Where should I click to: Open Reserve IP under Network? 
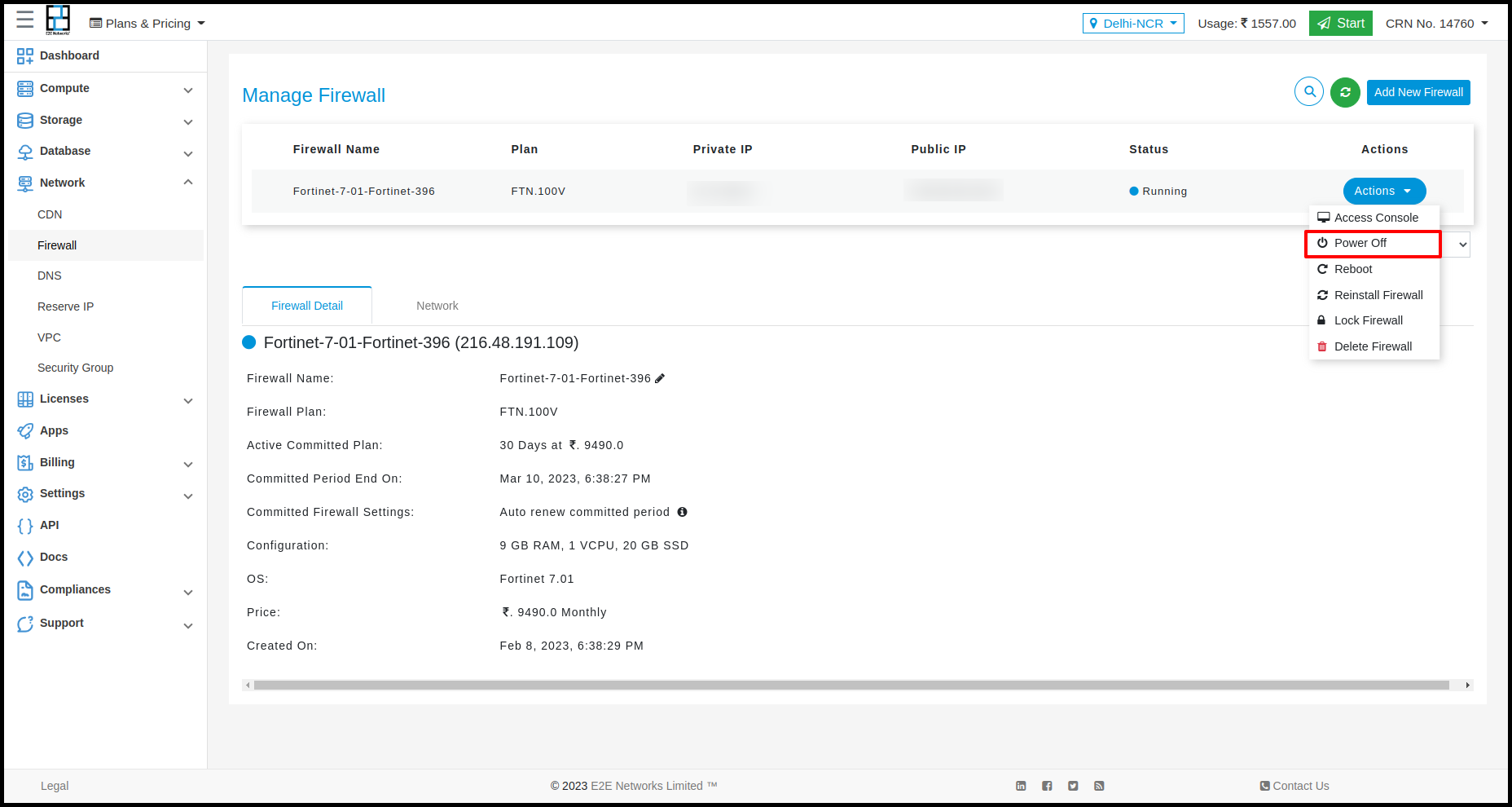click(65, 306)
